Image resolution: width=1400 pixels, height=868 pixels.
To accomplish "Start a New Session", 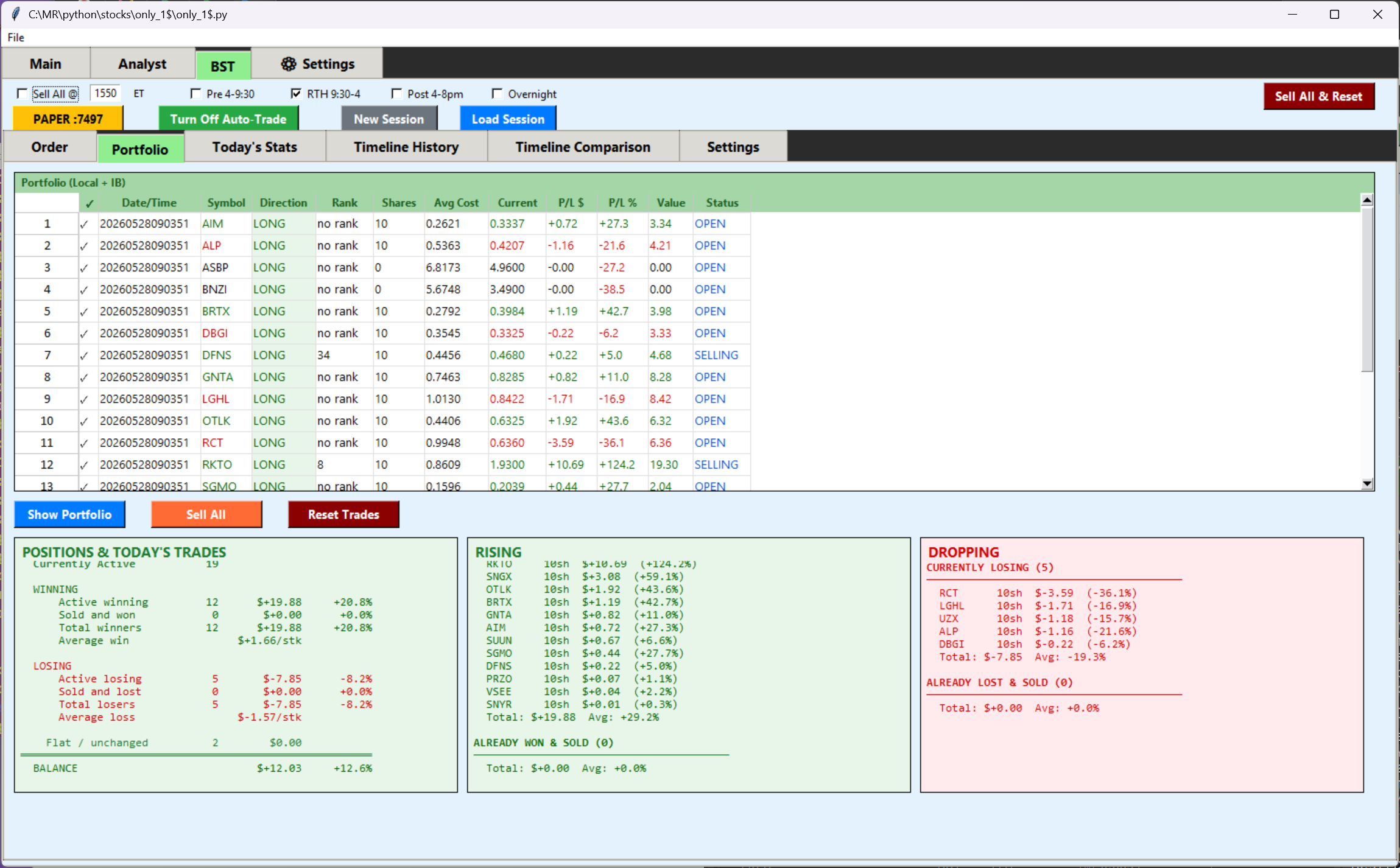I will 389,119.
